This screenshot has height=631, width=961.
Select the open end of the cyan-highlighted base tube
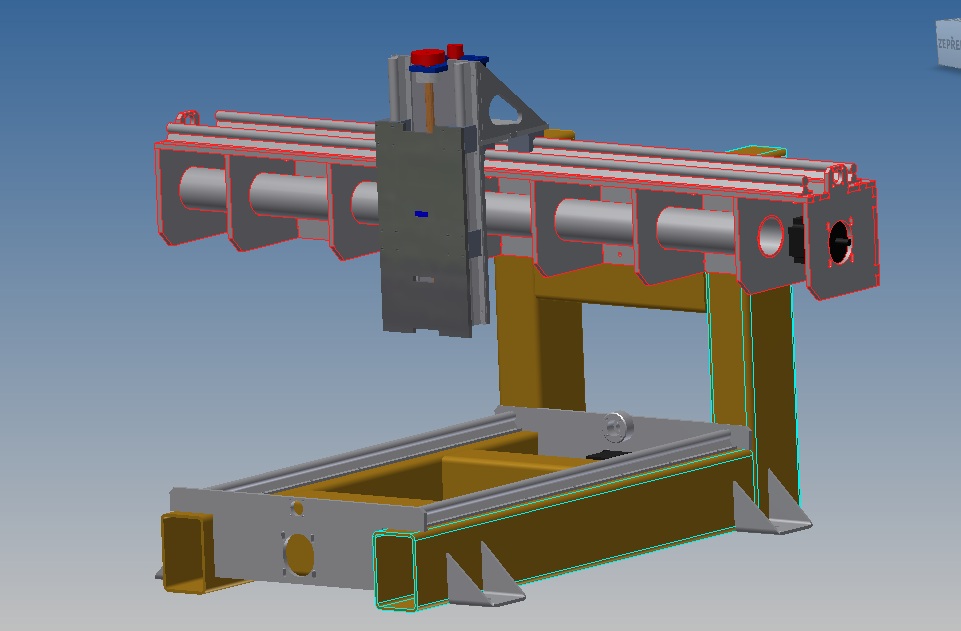[395, 568]
